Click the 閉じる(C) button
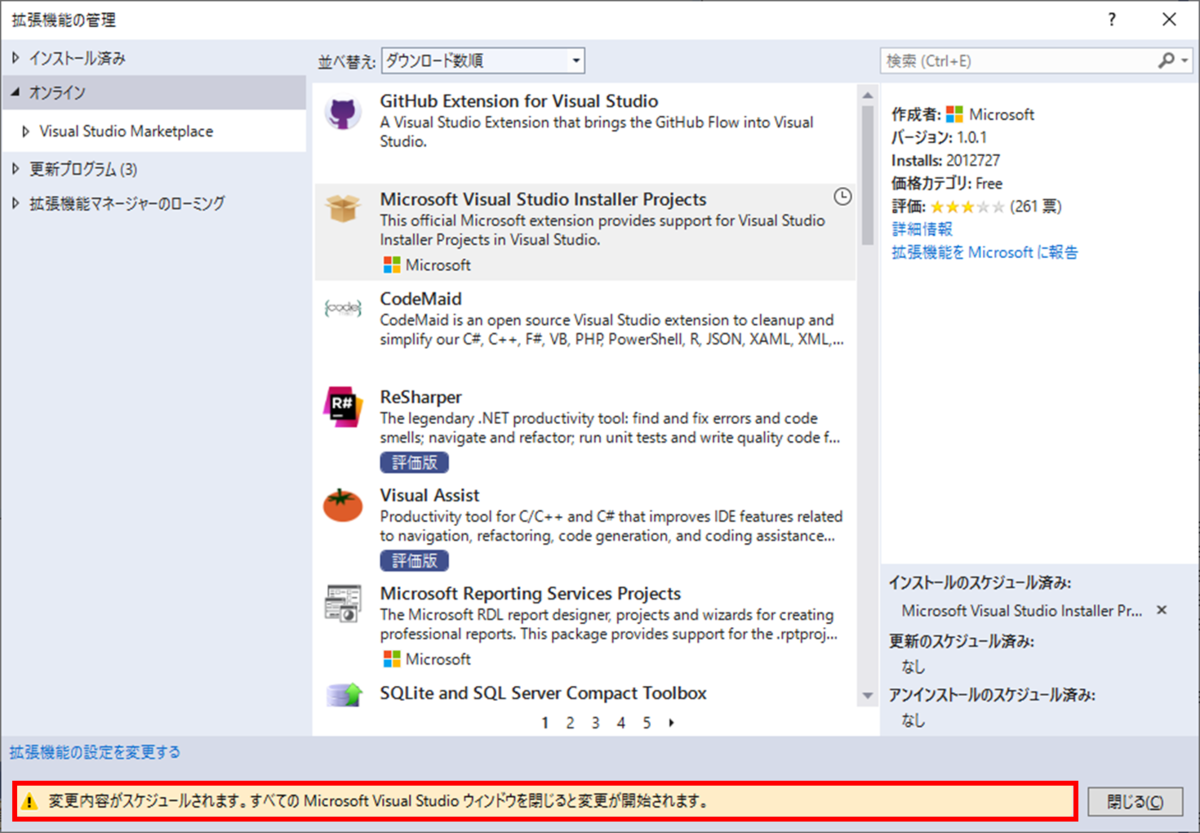 click(1135, 801)
